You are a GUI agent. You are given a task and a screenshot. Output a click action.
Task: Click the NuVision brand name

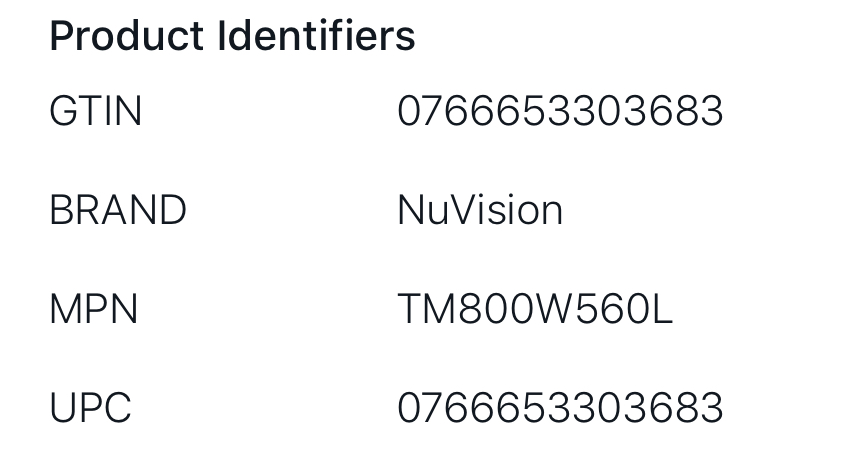click(x=480, y=210)
